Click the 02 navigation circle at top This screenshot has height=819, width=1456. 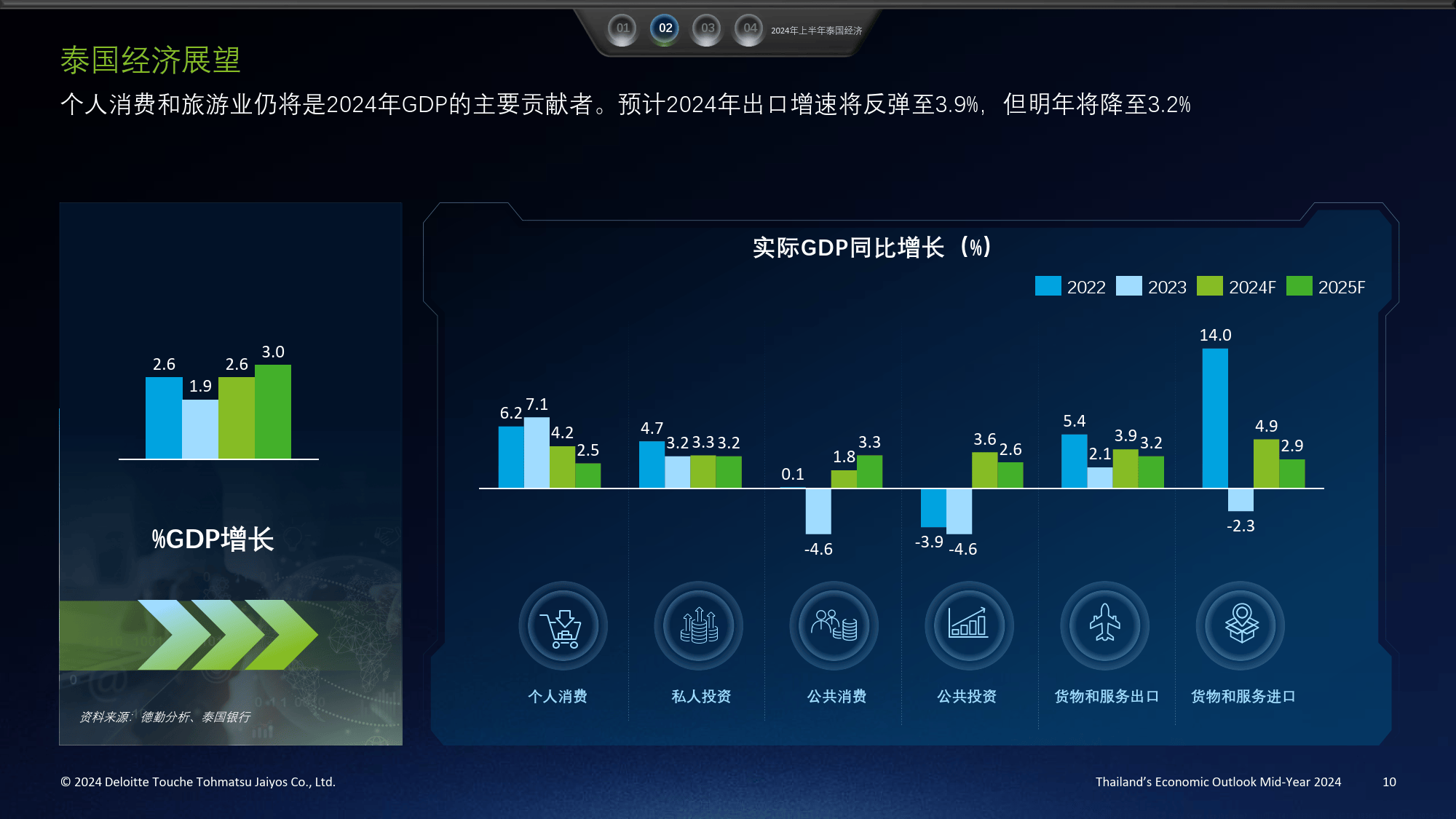point(664,29)
